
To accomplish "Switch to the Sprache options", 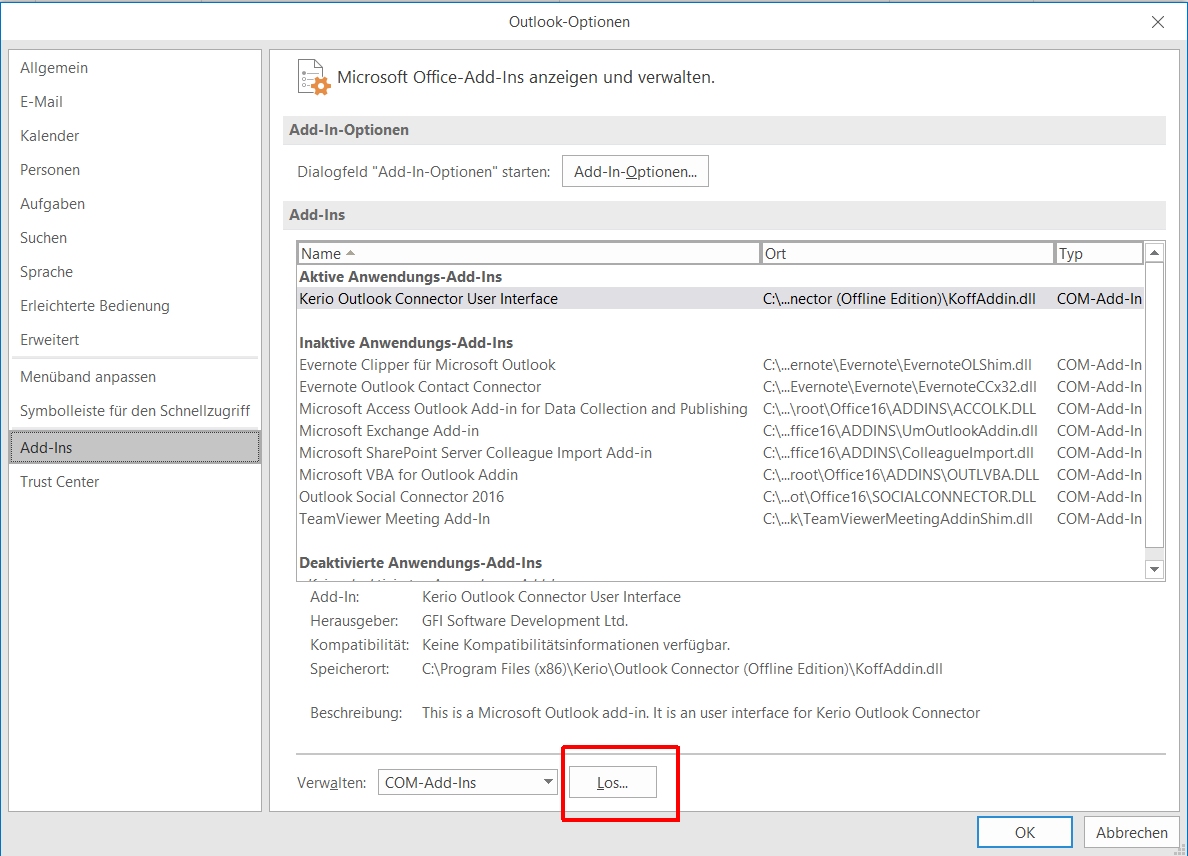I will coord(135,272).
